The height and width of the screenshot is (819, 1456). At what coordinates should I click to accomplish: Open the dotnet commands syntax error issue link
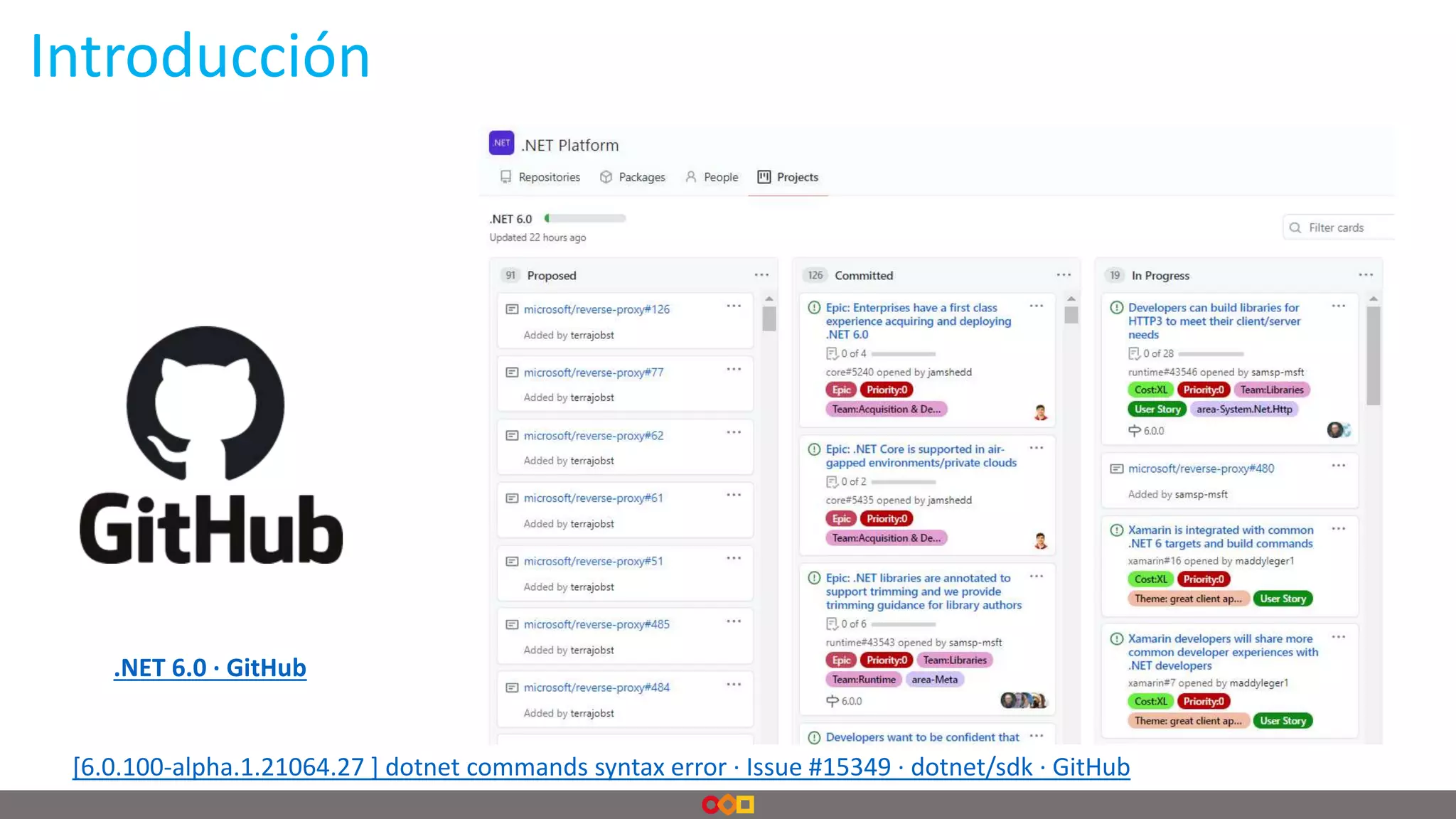coord(601,767)
